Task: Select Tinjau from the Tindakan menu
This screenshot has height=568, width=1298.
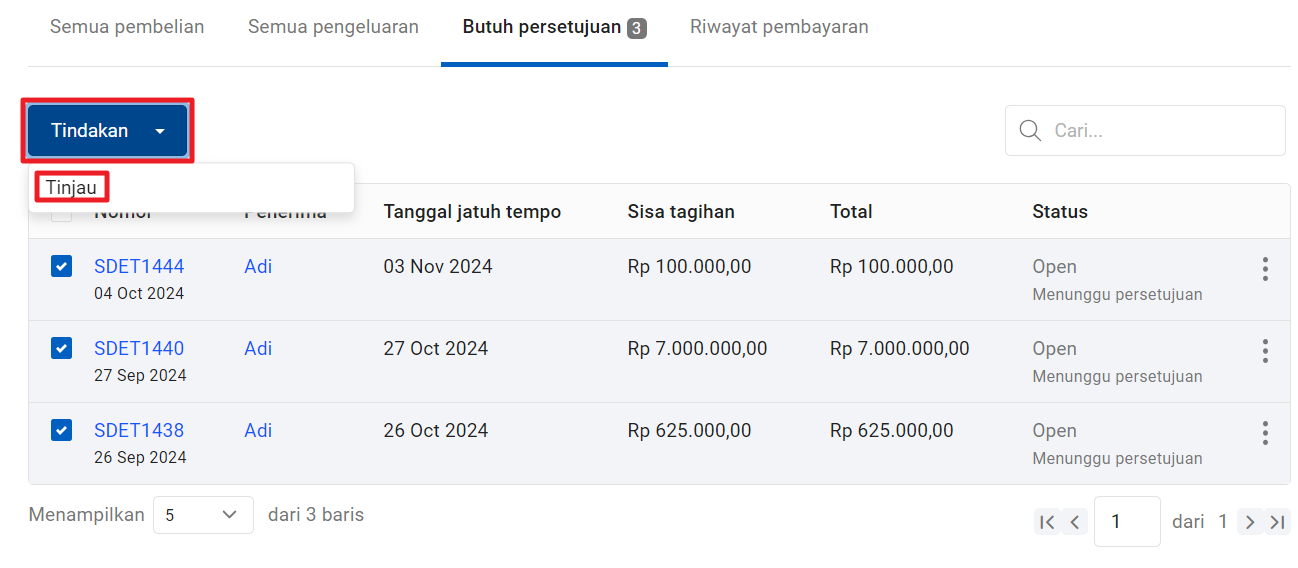Action: click(72, 187)
